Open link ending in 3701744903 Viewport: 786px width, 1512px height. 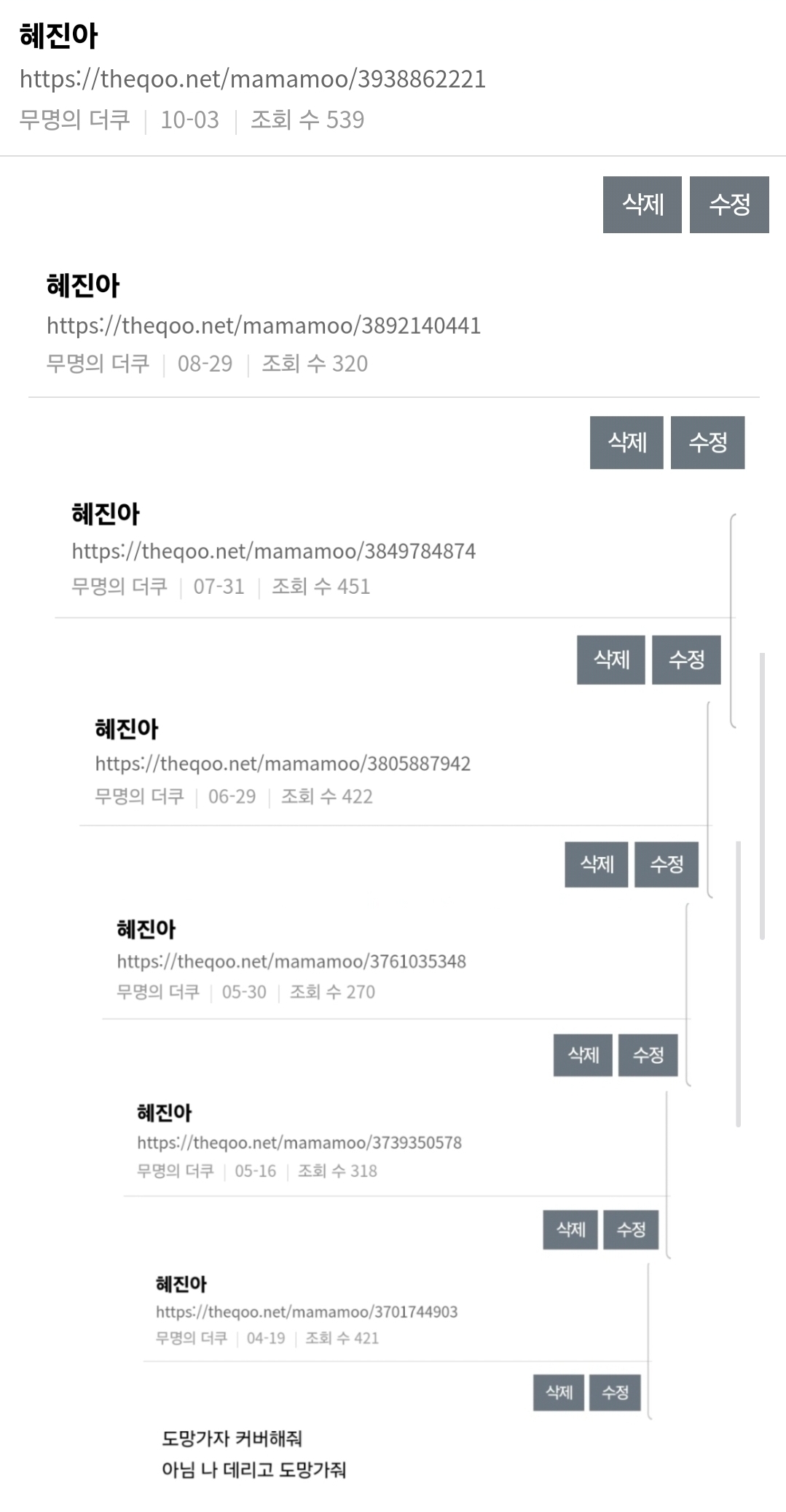[307, 1312]
